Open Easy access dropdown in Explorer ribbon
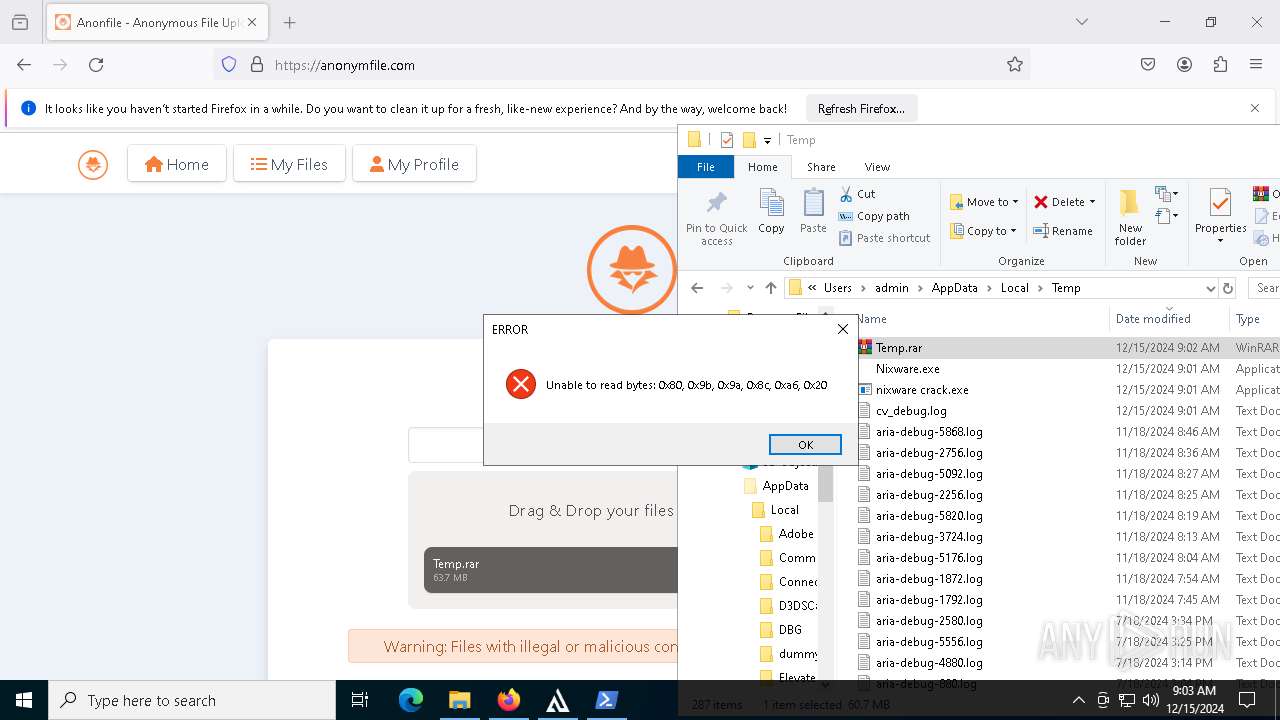The height and width of the screenshot is (720, 1280). (1166, 216)
